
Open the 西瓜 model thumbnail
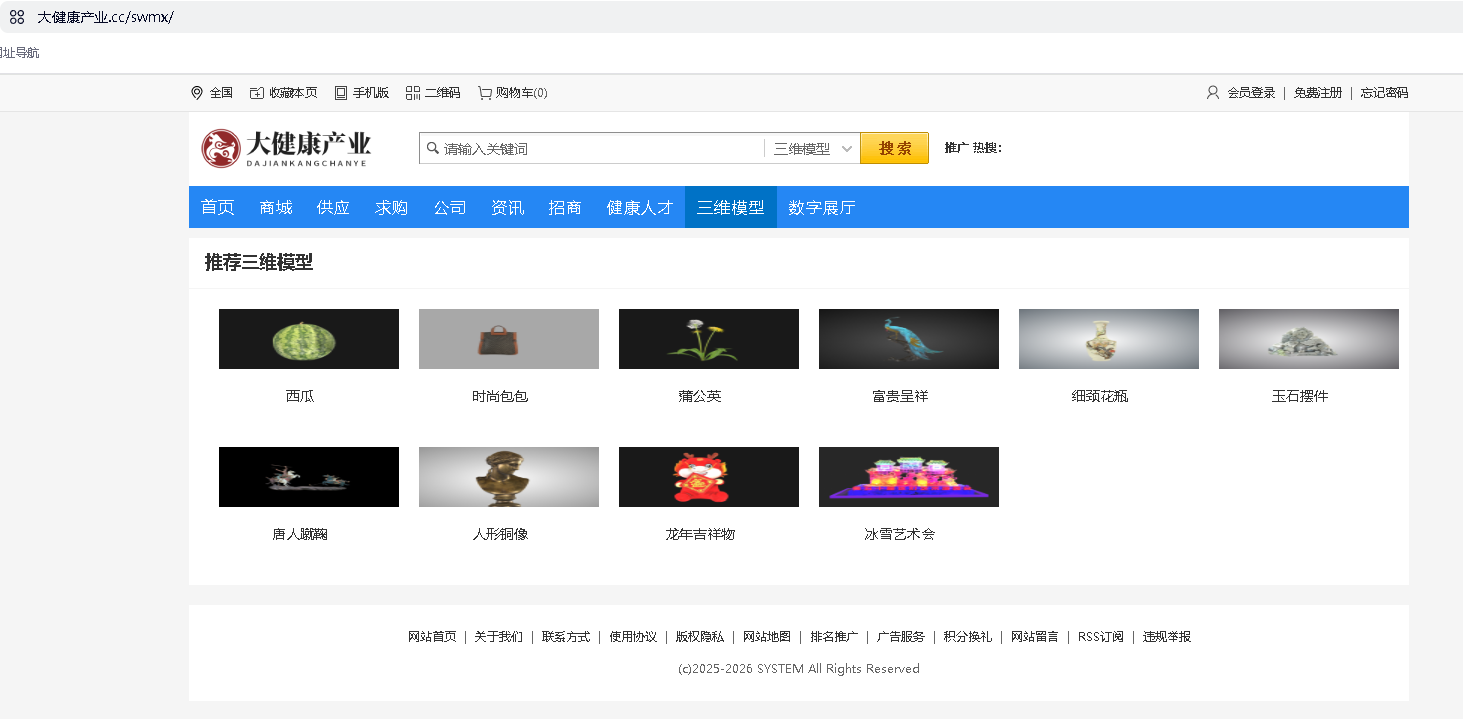[x=309, y=339]
